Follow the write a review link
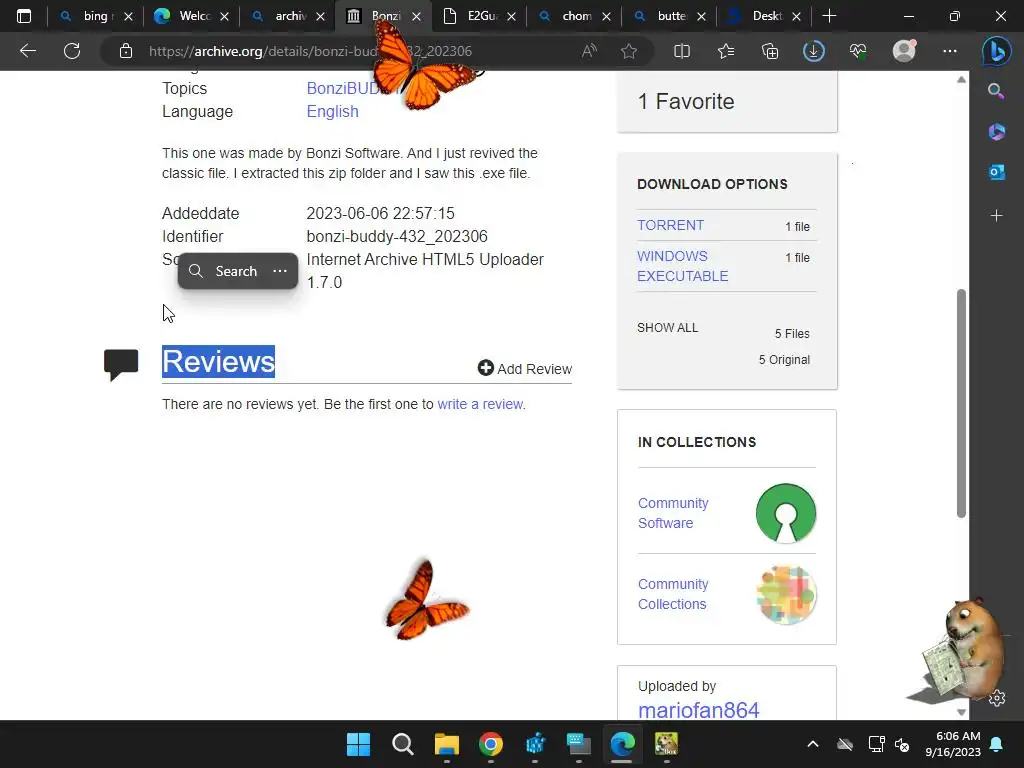Image resolution: width=1024 pixels, height=768 pixels. [480, 404]
